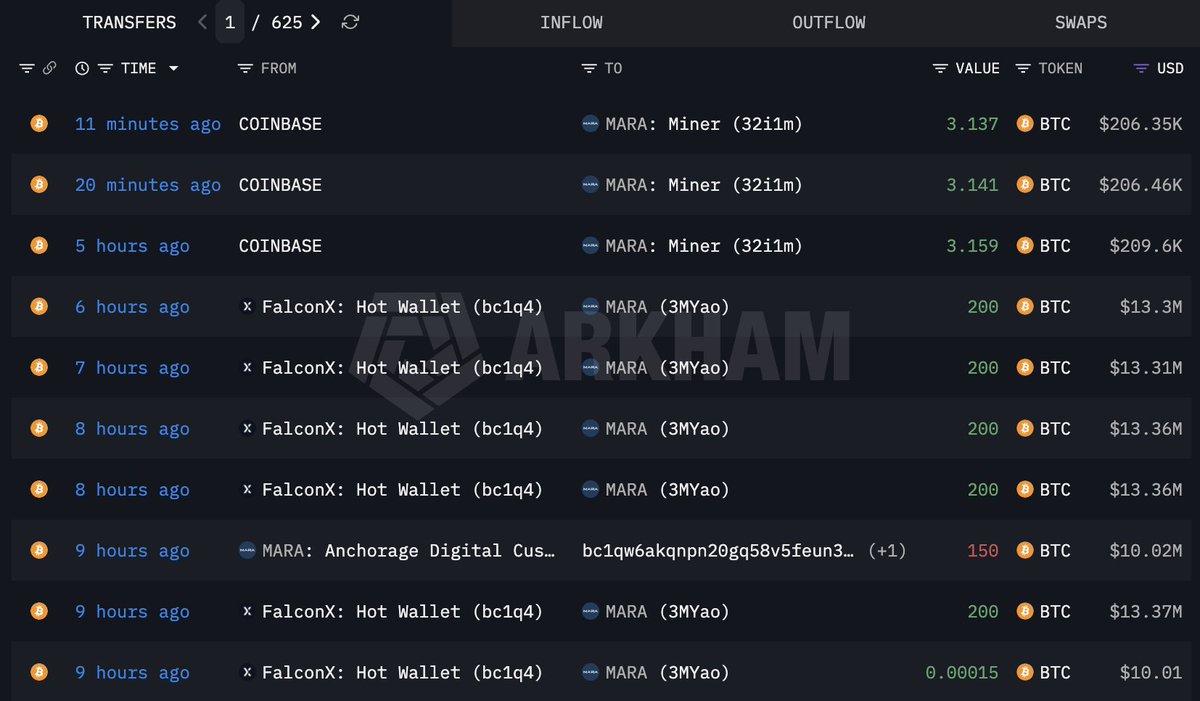Refresh the transfers list icon
The width and height of the screenshot is (1200, 701).
(350, 22)
